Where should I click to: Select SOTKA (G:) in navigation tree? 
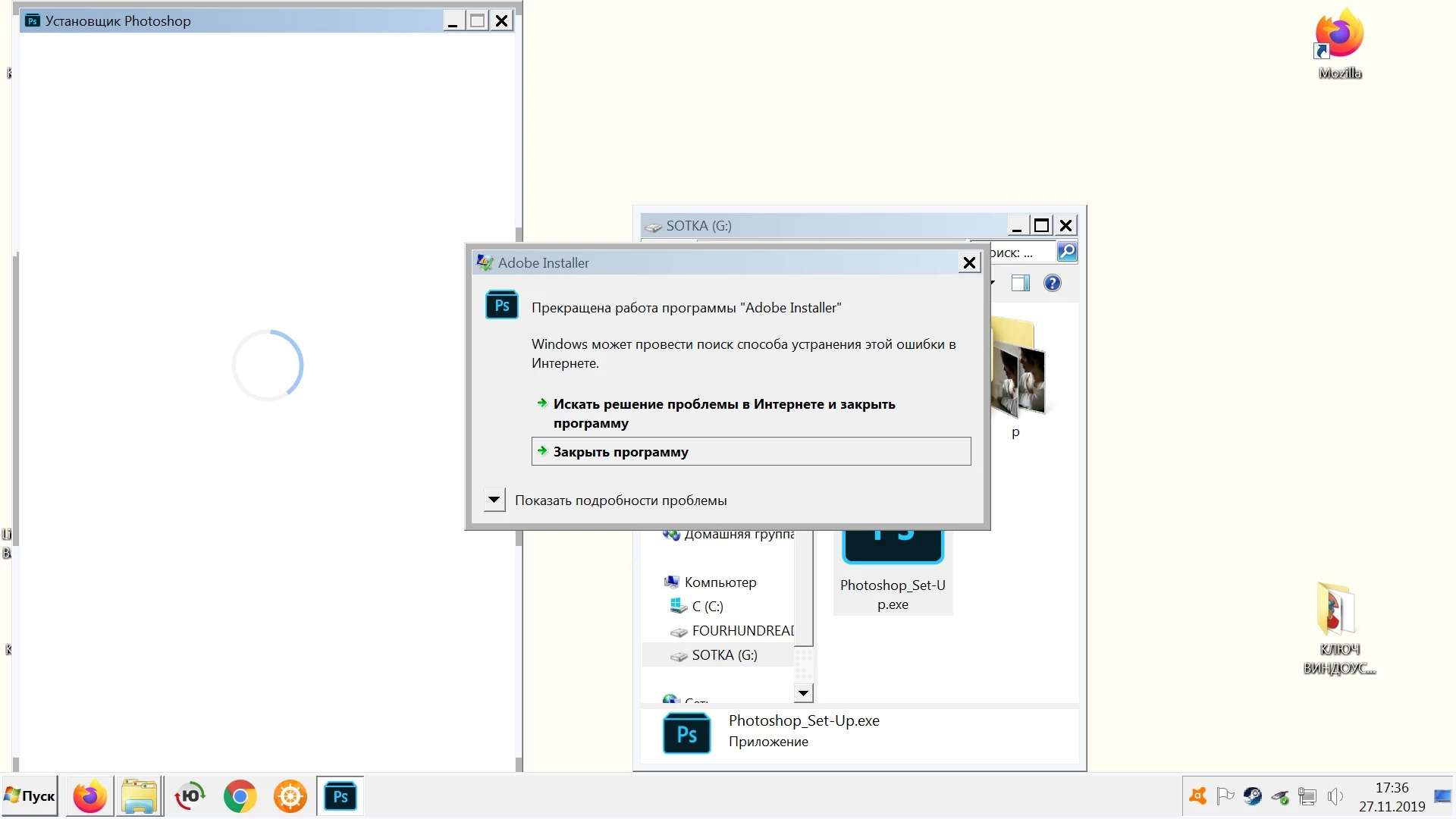[x=724, y=655]
